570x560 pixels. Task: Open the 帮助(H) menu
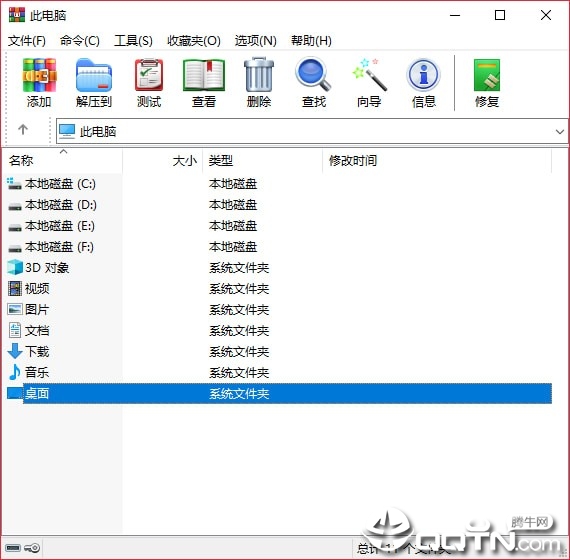tap(311, 40)
